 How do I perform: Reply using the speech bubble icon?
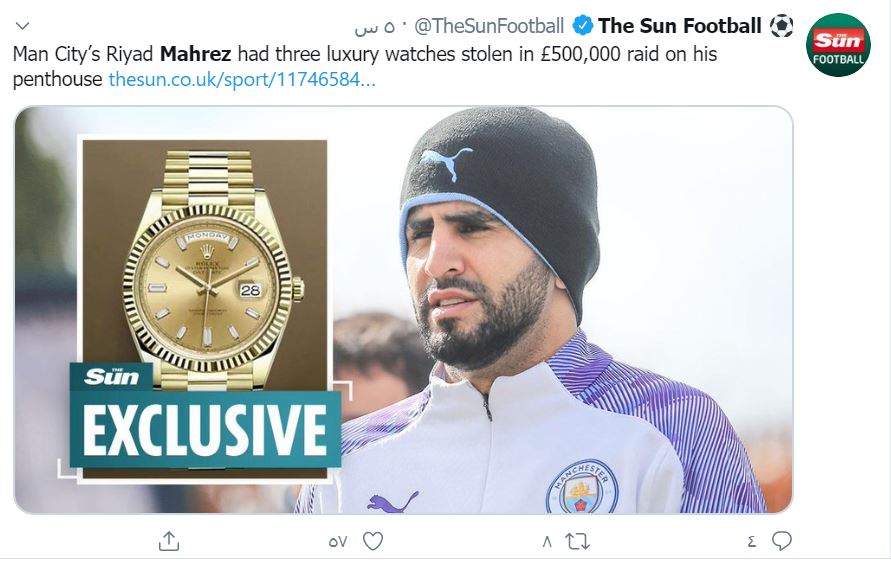[x=782, y=541]
